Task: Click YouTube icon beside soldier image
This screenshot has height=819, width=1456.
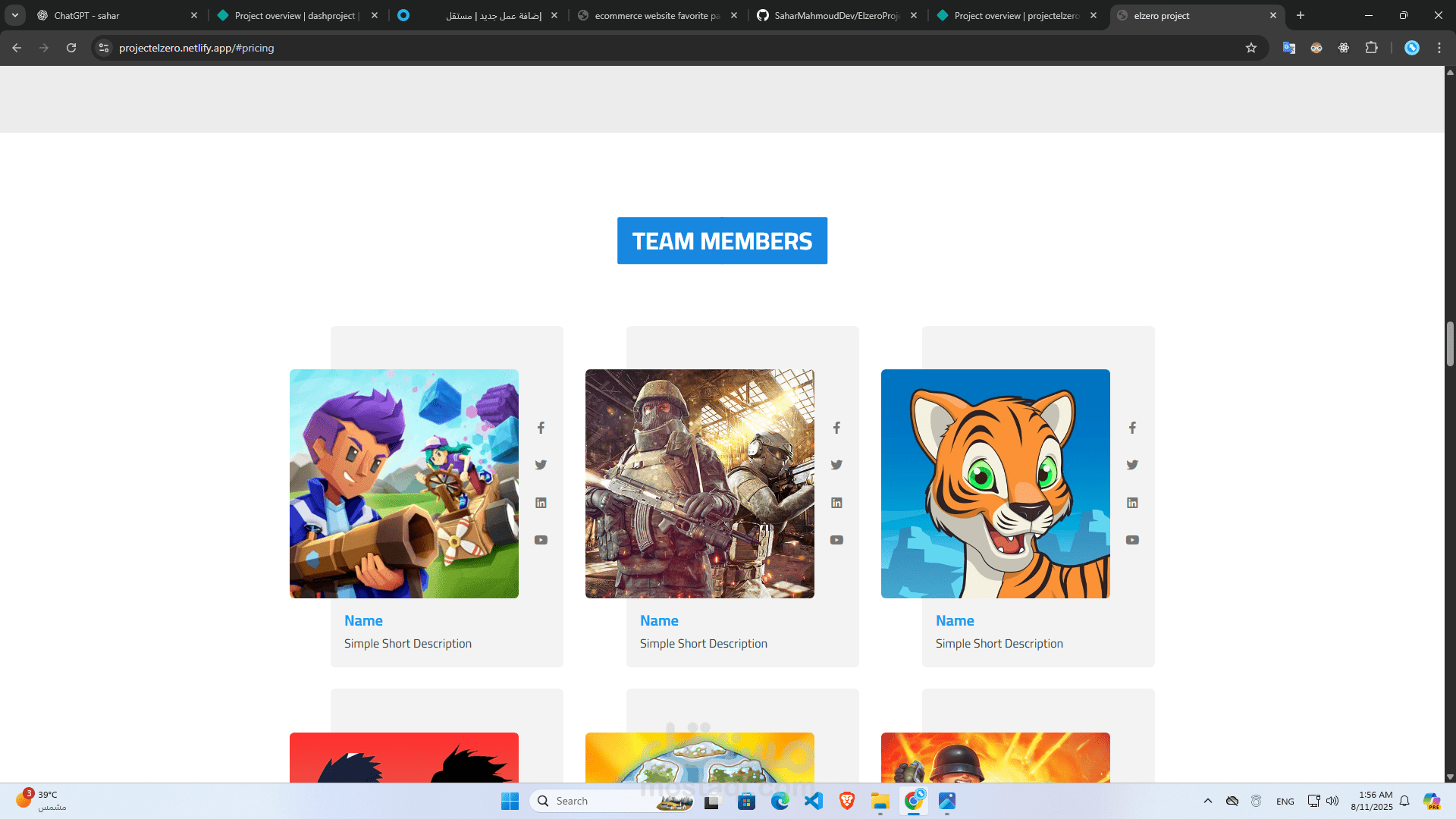Action: (836, 540)
